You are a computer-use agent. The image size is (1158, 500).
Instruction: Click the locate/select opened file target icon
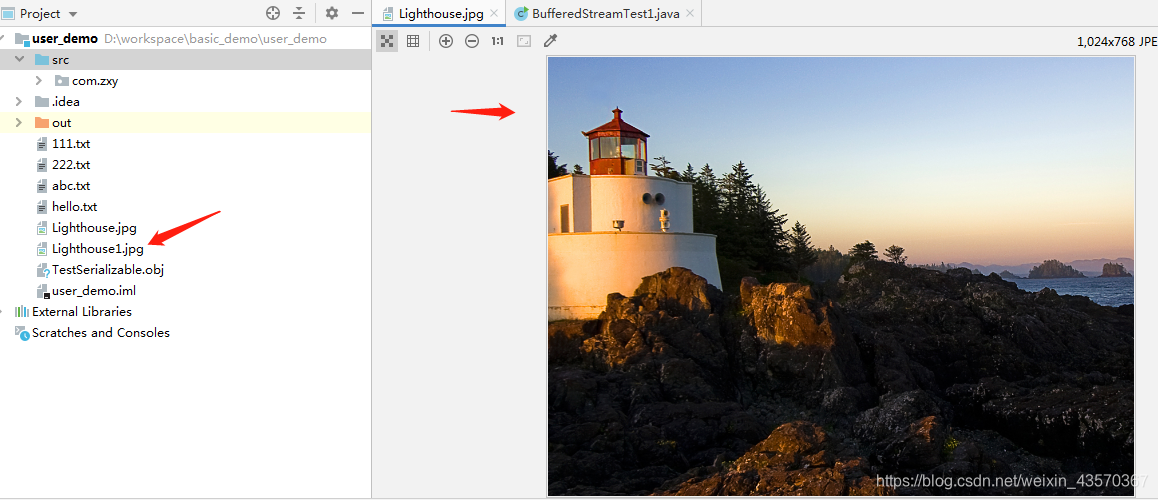[273, 13]
